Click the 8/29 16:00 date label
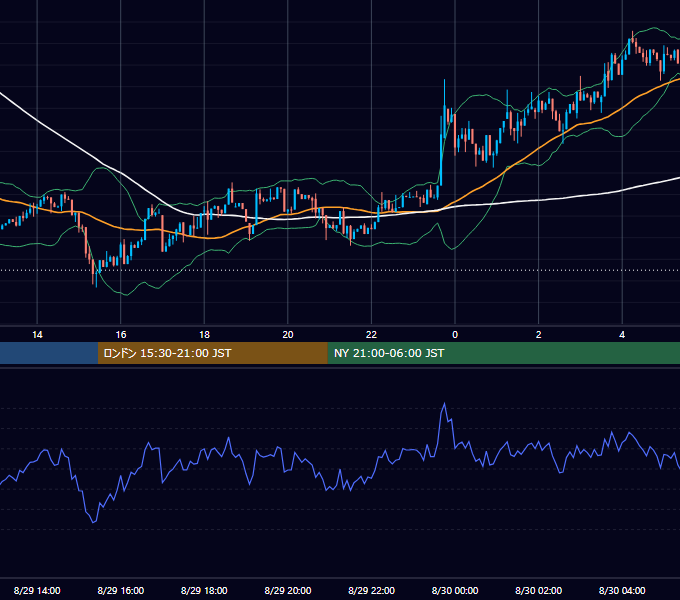 [121, 590]
